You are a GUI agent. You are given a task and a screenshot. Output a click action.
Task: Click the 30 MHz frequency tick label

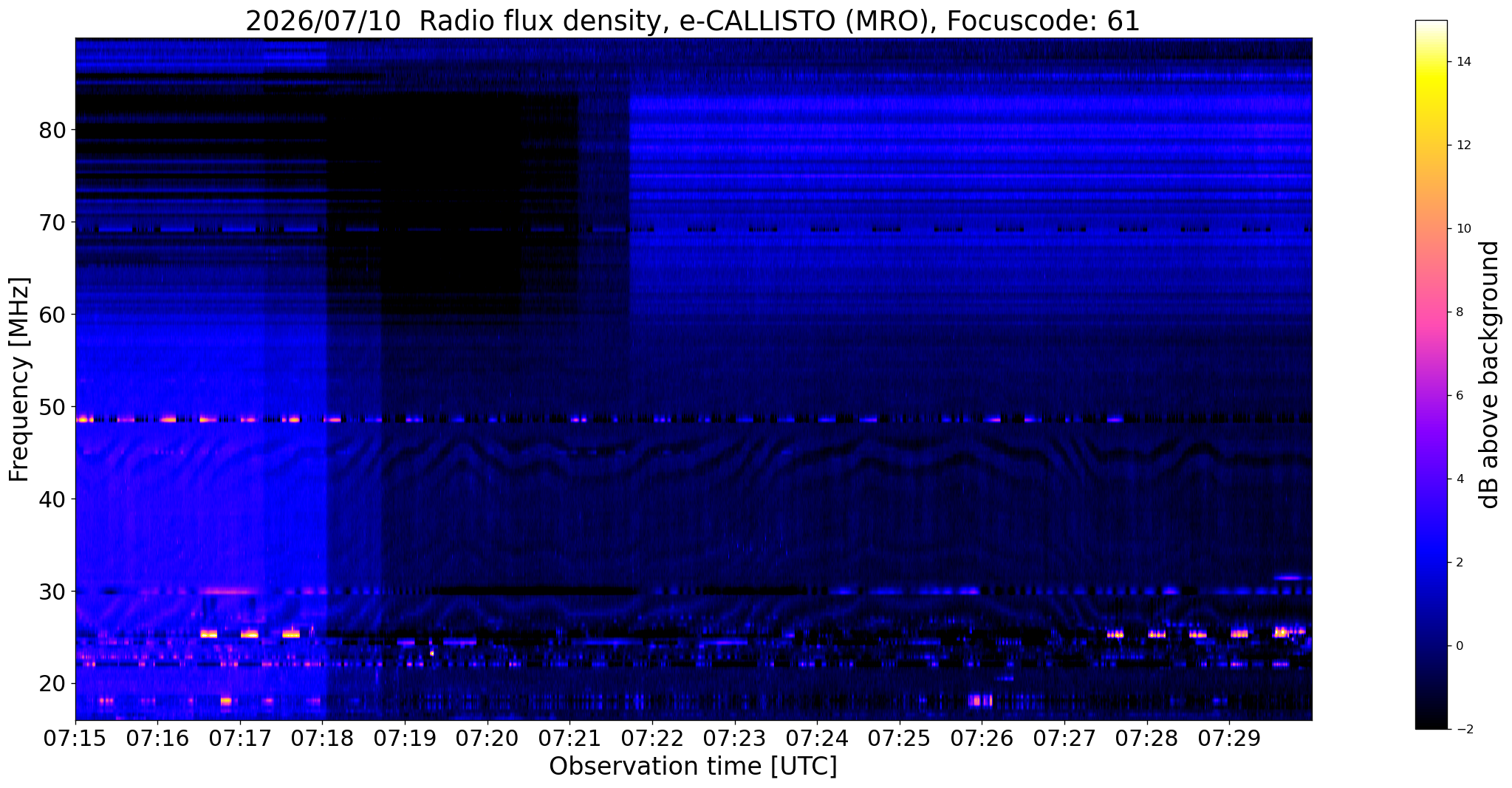(52, 592)
